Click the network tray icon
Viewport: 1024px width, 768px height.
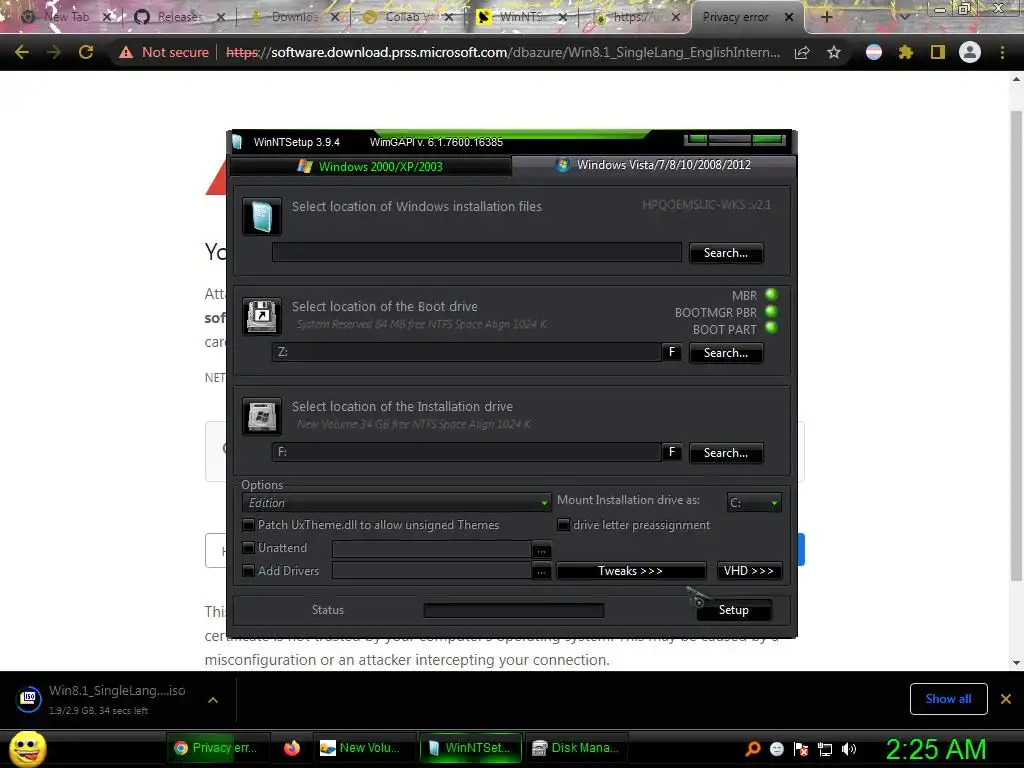(x=825, y=749)
